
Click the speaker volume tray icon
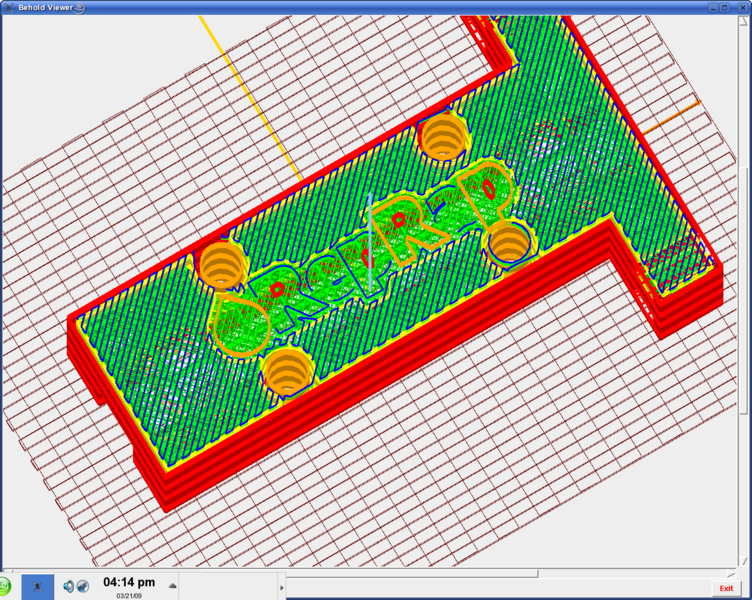pyautogui.click(x=69, y=586)
